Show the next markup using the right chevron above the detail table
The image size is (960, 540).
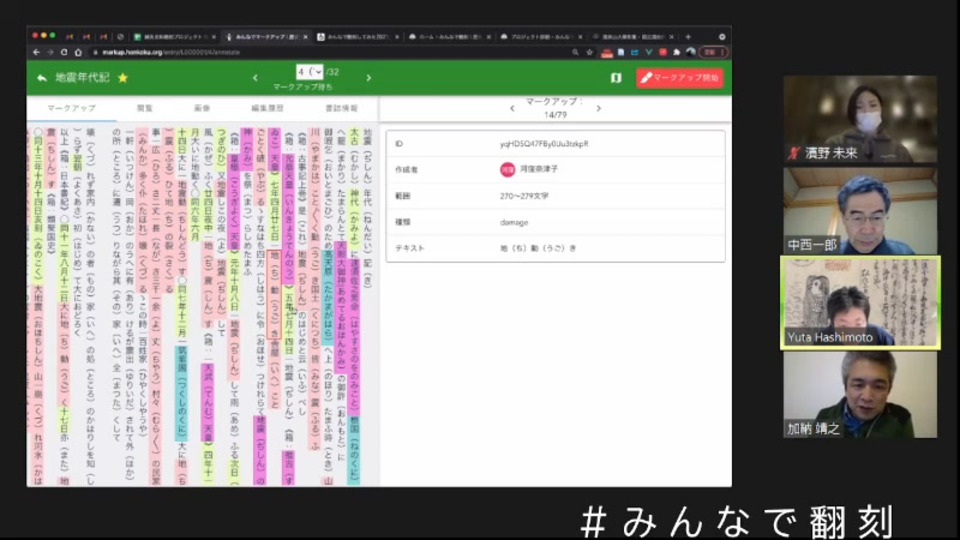(x=598, y=108)
